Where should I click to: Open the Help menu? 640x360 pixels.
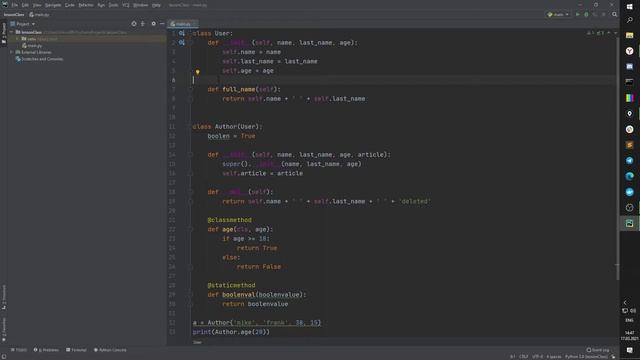tap(156, 5)
